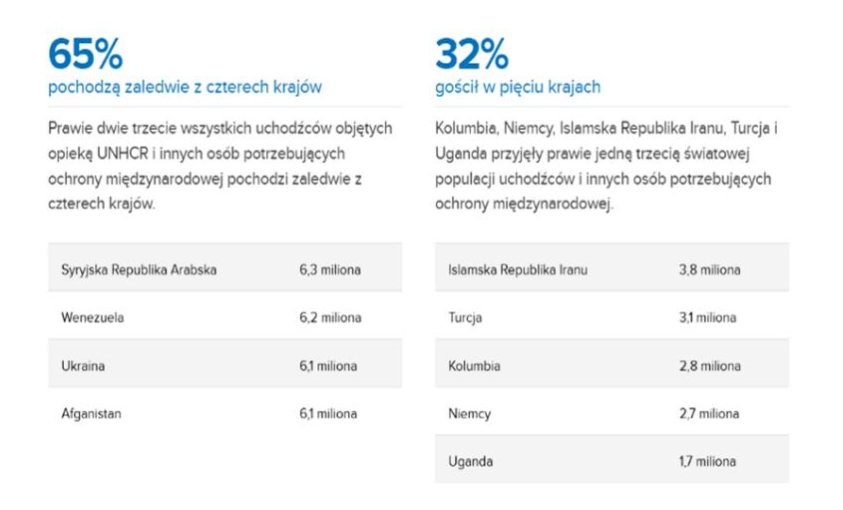Click the 6,2 miliona value for Wenezuela
Viewport: 843px width, 510px height.
click(x=330, y=318)
